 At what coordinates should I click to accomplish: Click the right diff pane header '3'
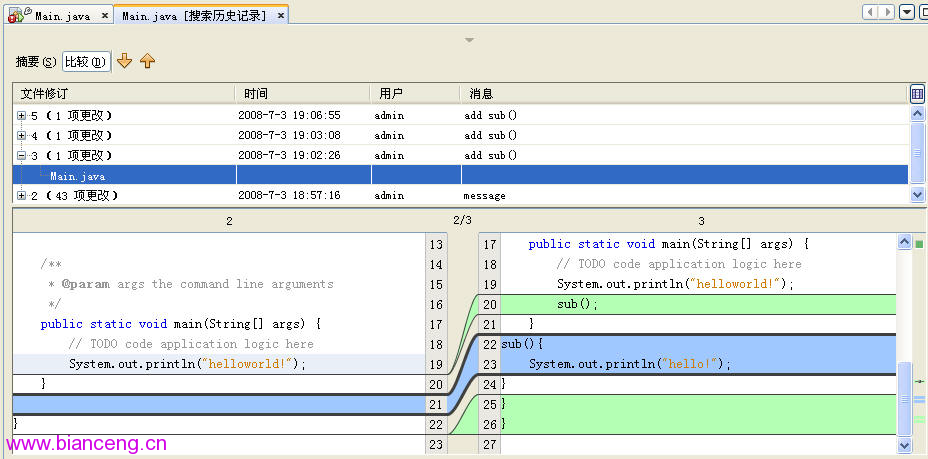point(701,221)
